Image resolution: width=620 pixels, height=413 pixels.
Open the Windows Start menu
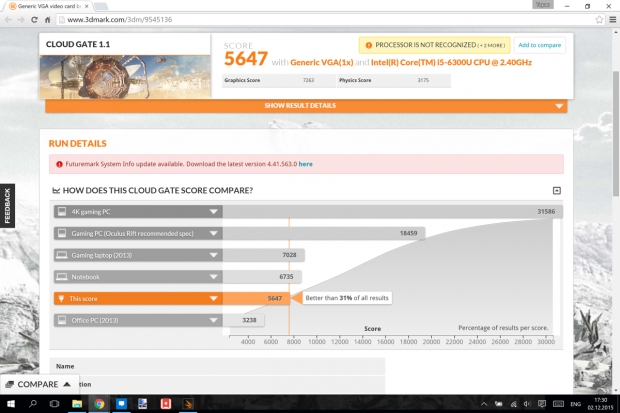pyautogui.click(x=11, y=404)
